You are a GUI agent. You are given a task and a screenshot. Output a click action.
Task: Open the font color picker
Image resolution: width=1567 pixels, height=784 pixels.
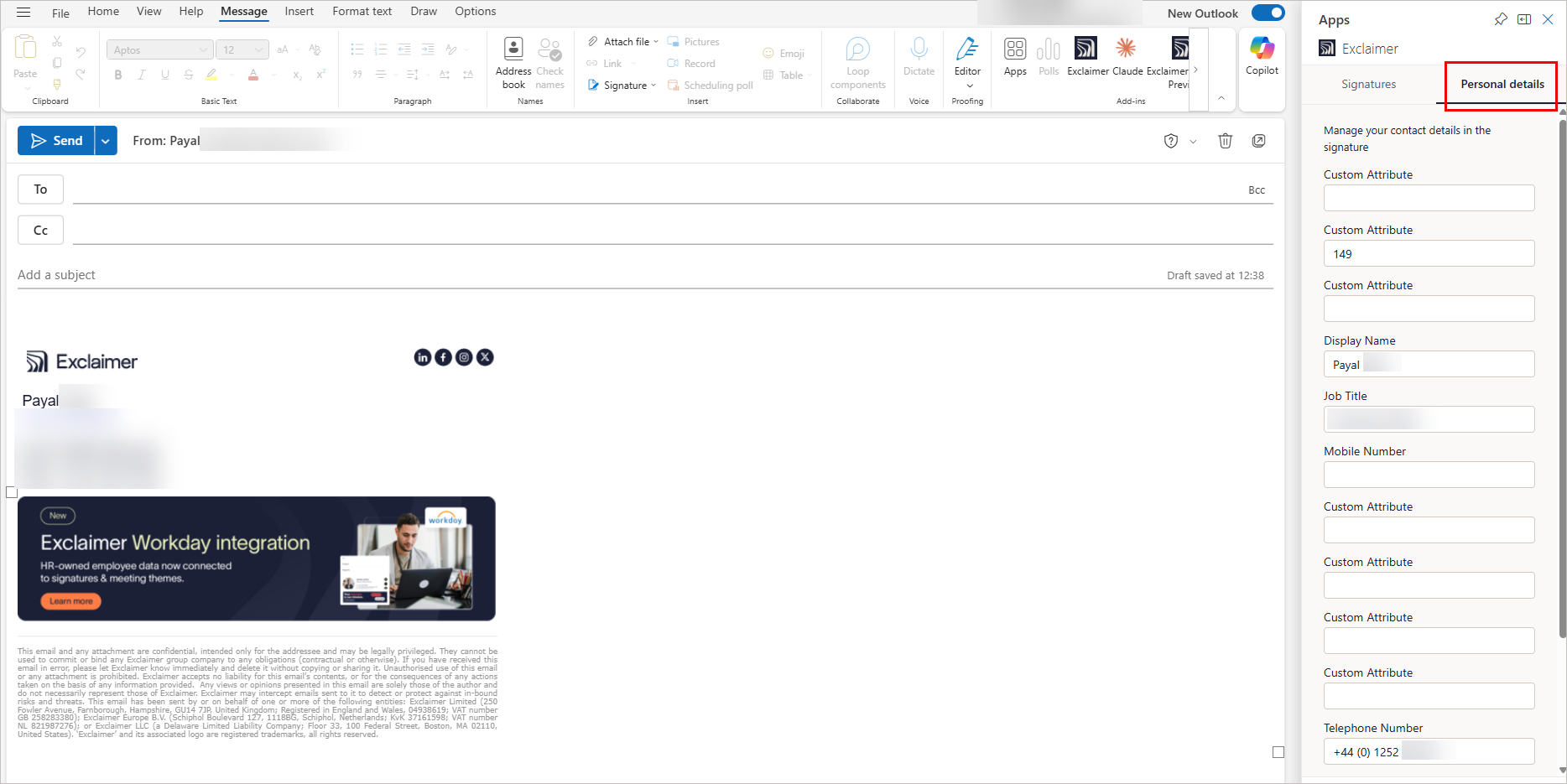click(x=253, y=75)
